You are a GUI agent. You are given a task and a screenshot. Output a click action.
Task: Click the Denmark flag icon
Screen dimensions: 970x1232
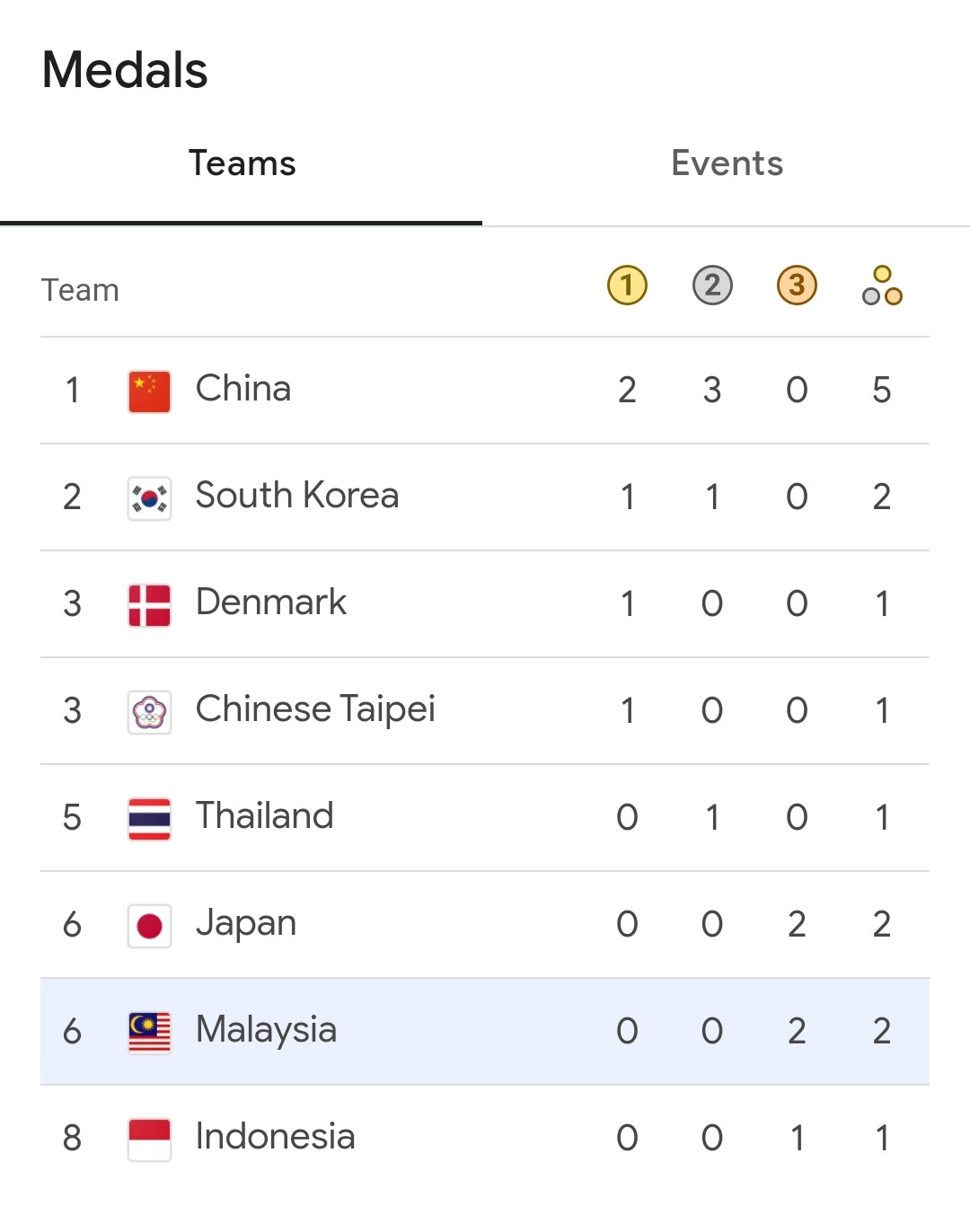(x=149, y=604)
